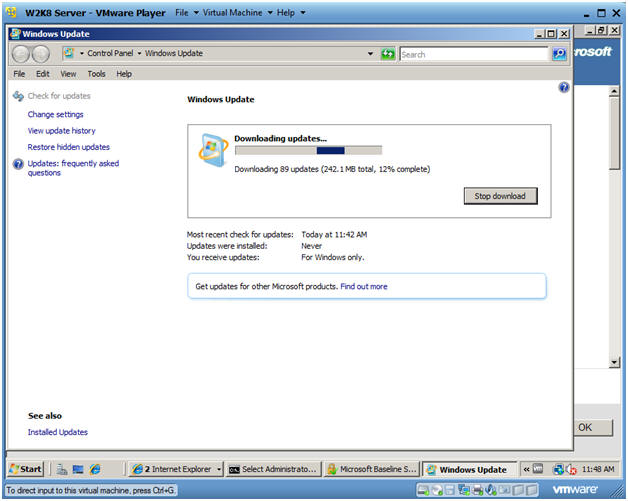
Task: Click the Show Desktop quick launch icon
Action: (x=78, y=469)
